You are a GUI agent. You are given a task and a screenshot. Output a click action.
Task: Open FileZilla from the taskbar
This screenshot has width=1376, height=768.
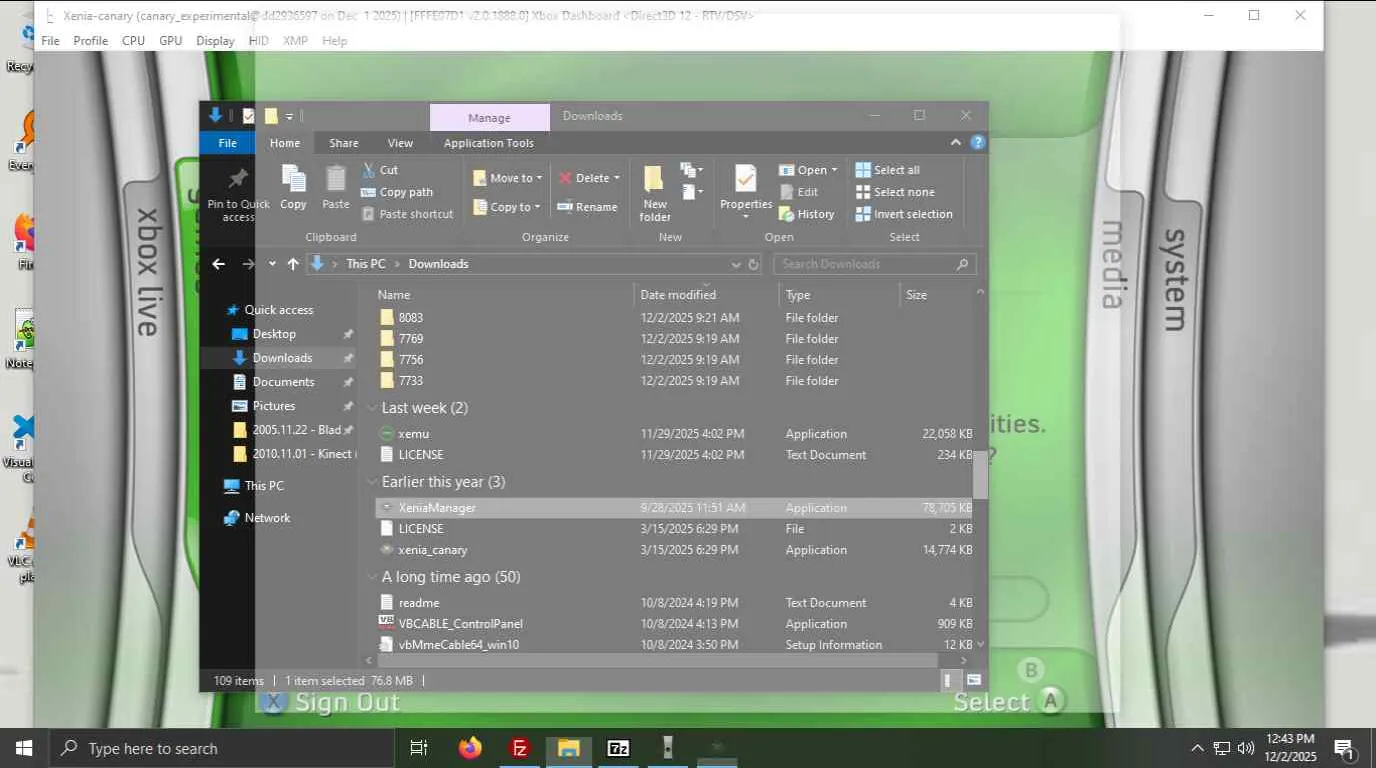coord(520,748)
